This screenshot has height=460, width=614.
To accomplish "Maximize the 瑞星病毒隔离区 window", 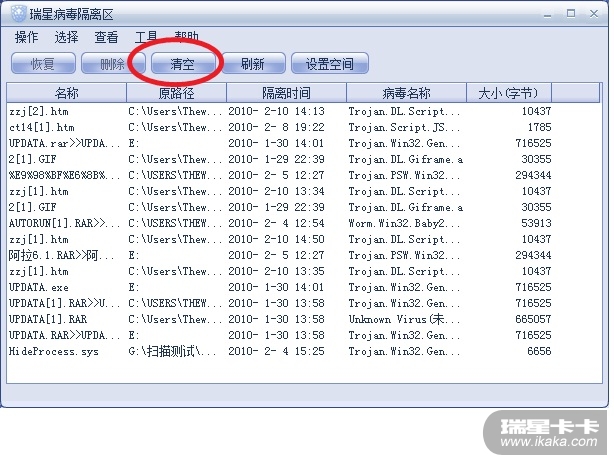I will pos(571,14).
